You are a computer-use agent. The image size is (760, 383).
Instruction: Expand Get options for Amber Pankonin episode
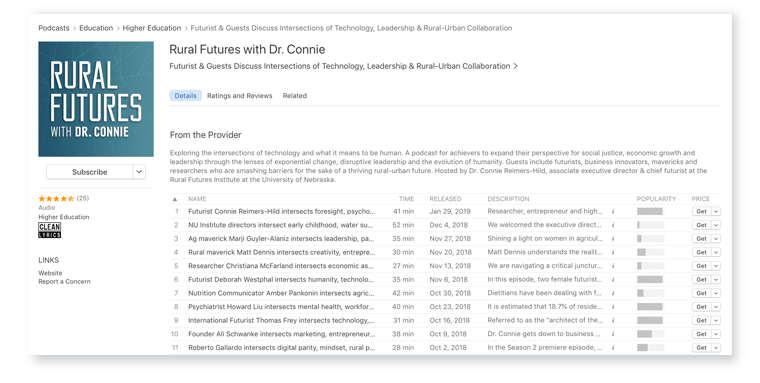(716, 293)
